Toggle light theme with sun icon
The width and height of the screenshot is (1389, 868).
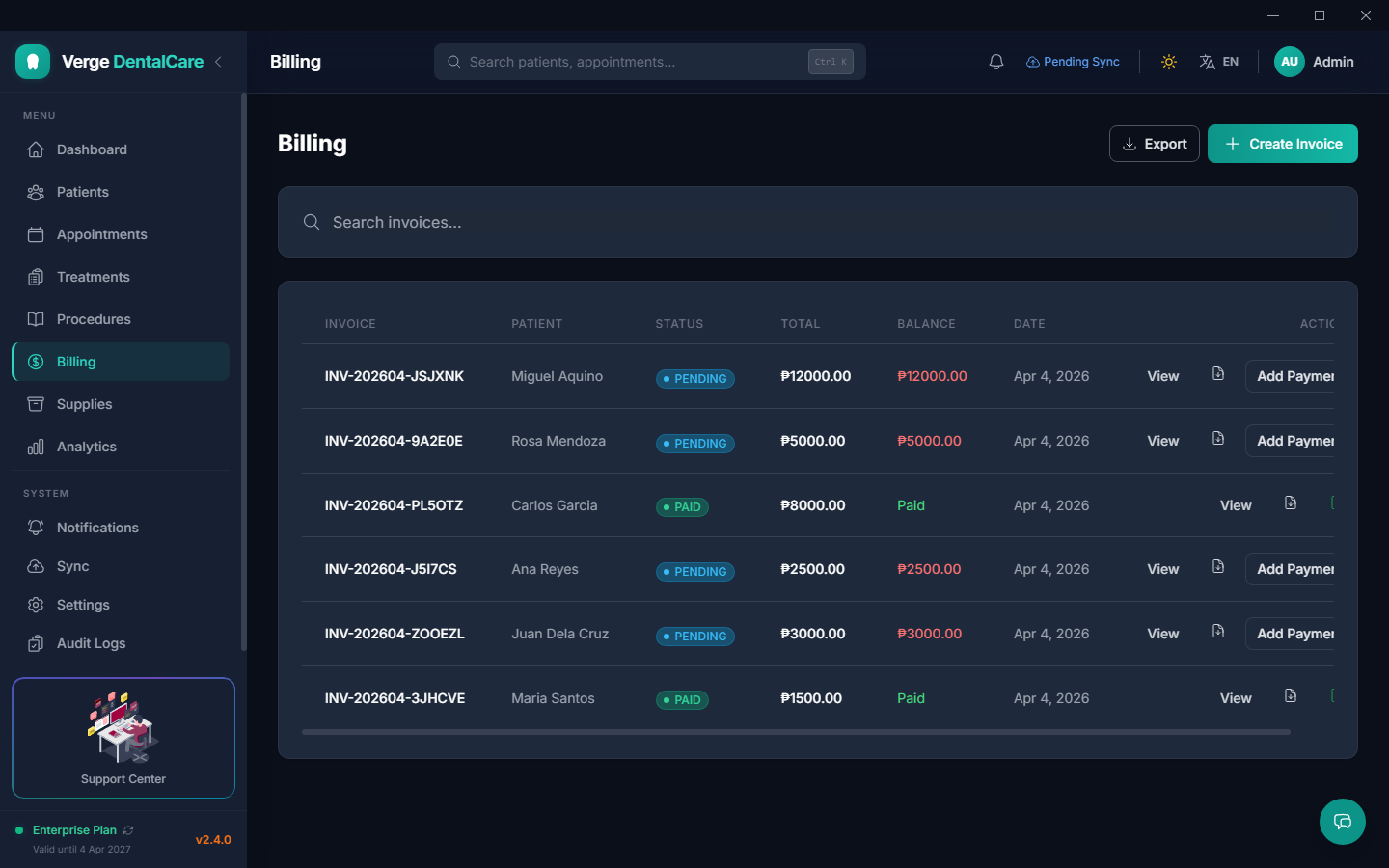1169,62
